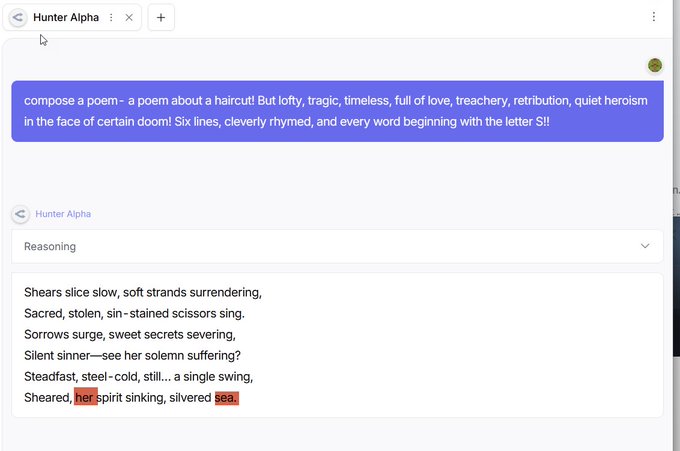Open the top-right vertical ellipsis menu
The image size is (680, 451).
click(x=654, y=17)
